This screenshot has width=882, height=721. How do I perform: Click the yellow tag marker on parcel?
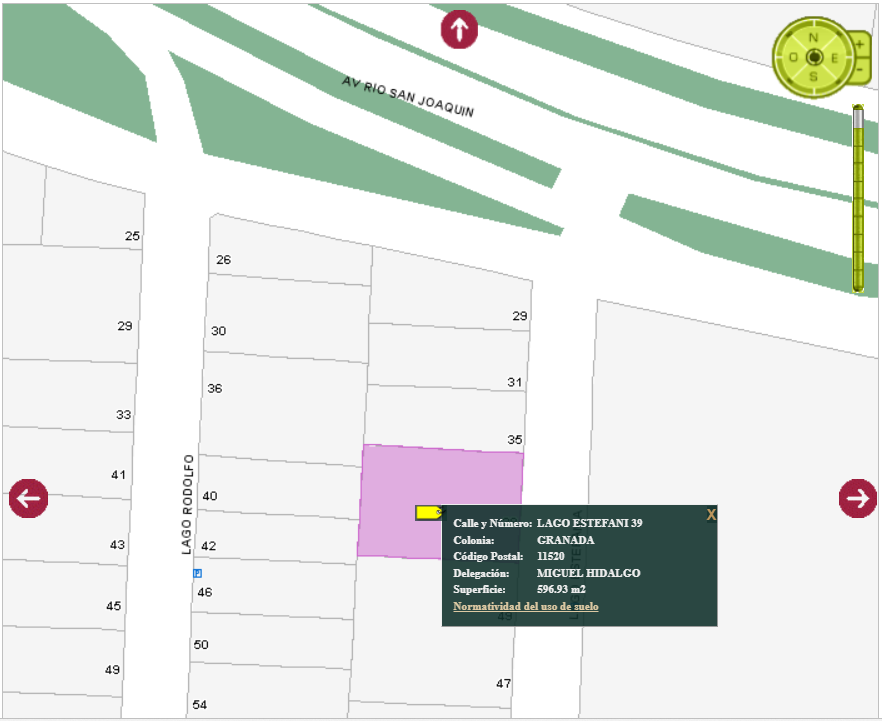pos(428,512)
